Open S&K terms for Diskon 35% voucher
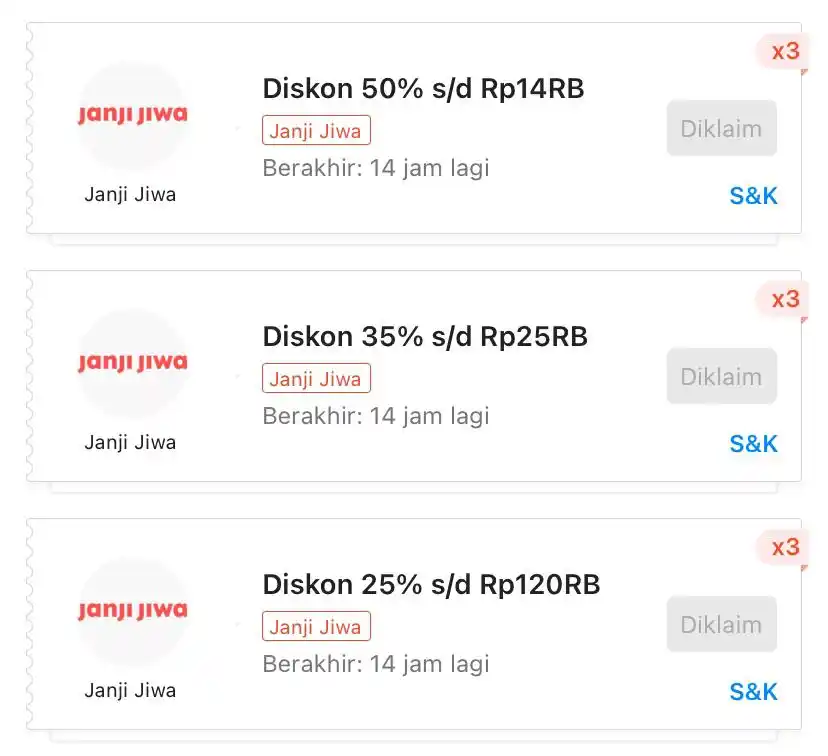 [754, 444]
